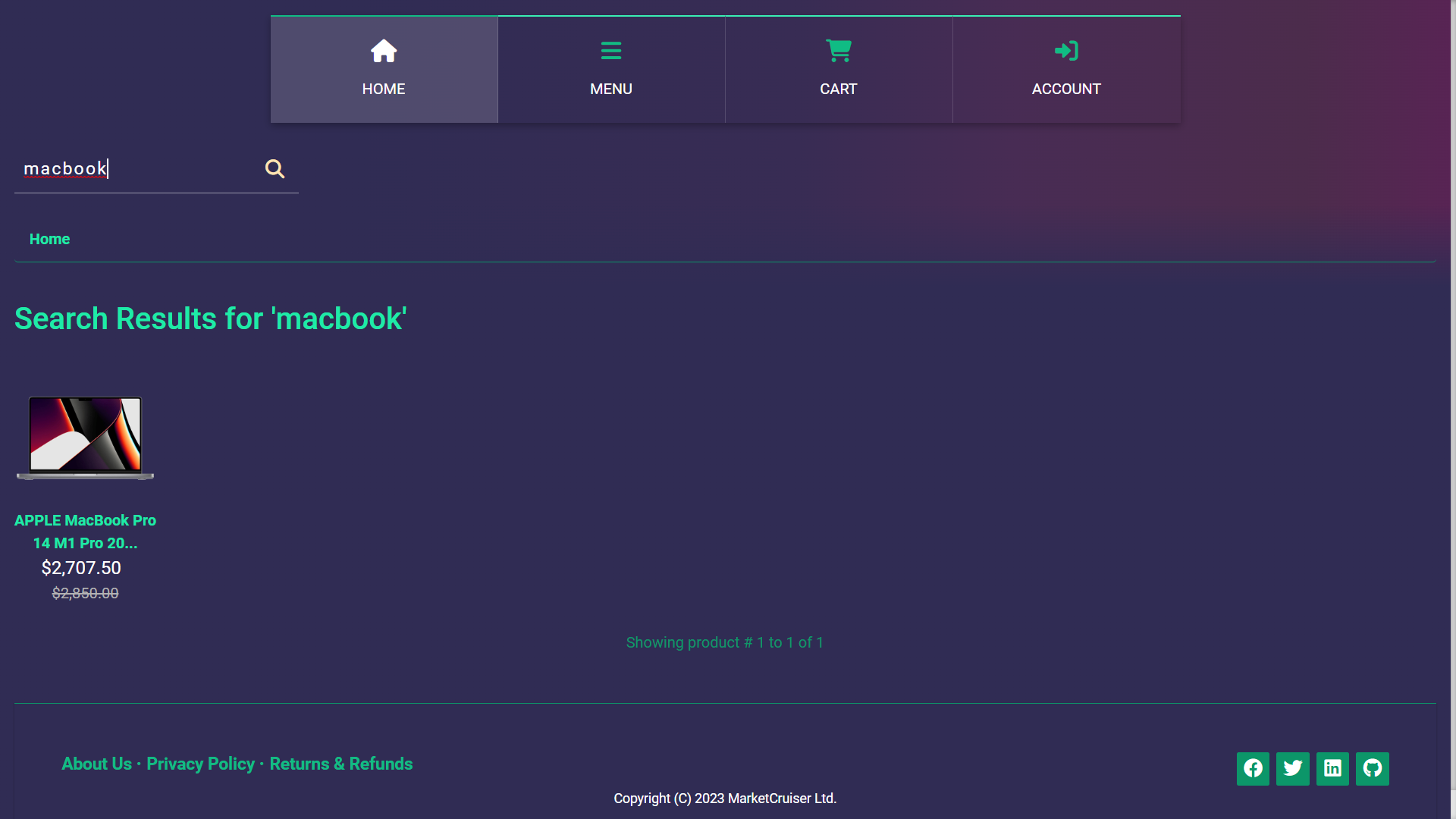This screenshot has width=1456, height=819.
Task: Open the Twitter social icon in footer
Action: pyautogui.click(x=1293, y=768)
